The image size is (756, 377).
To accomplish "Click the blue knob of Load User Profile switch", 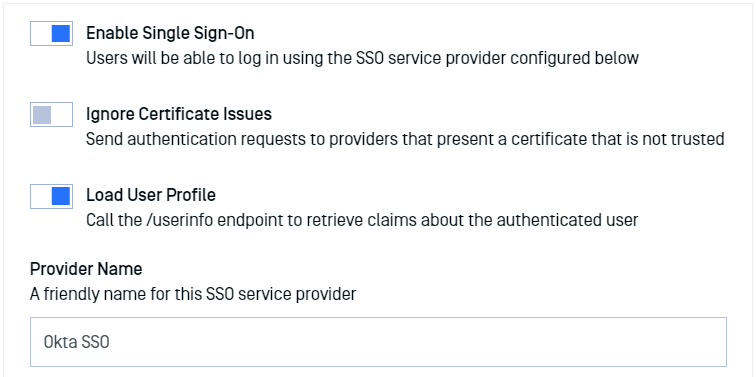I will pyautogui.click(x=61, y=196).
